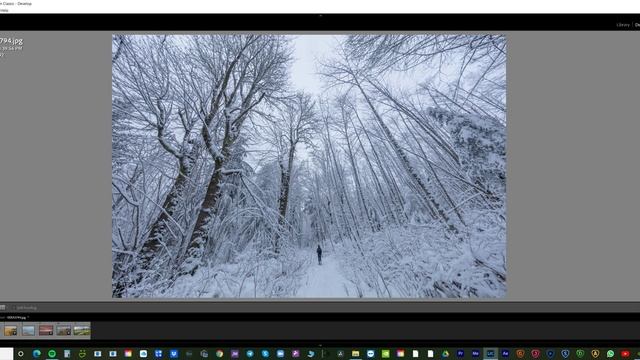Open Spotify from the taskbar

tap(52, 354)
